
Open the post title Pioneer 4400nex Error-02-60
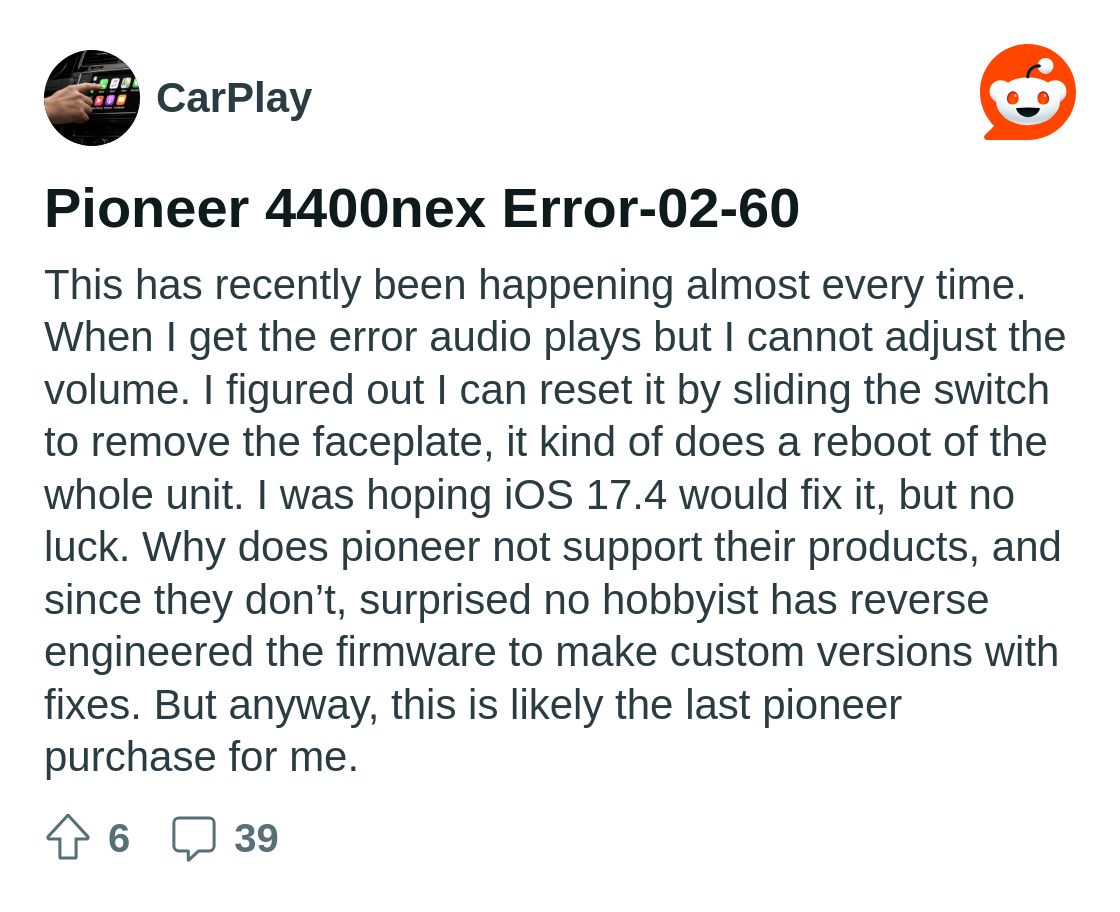click(421, 208)
